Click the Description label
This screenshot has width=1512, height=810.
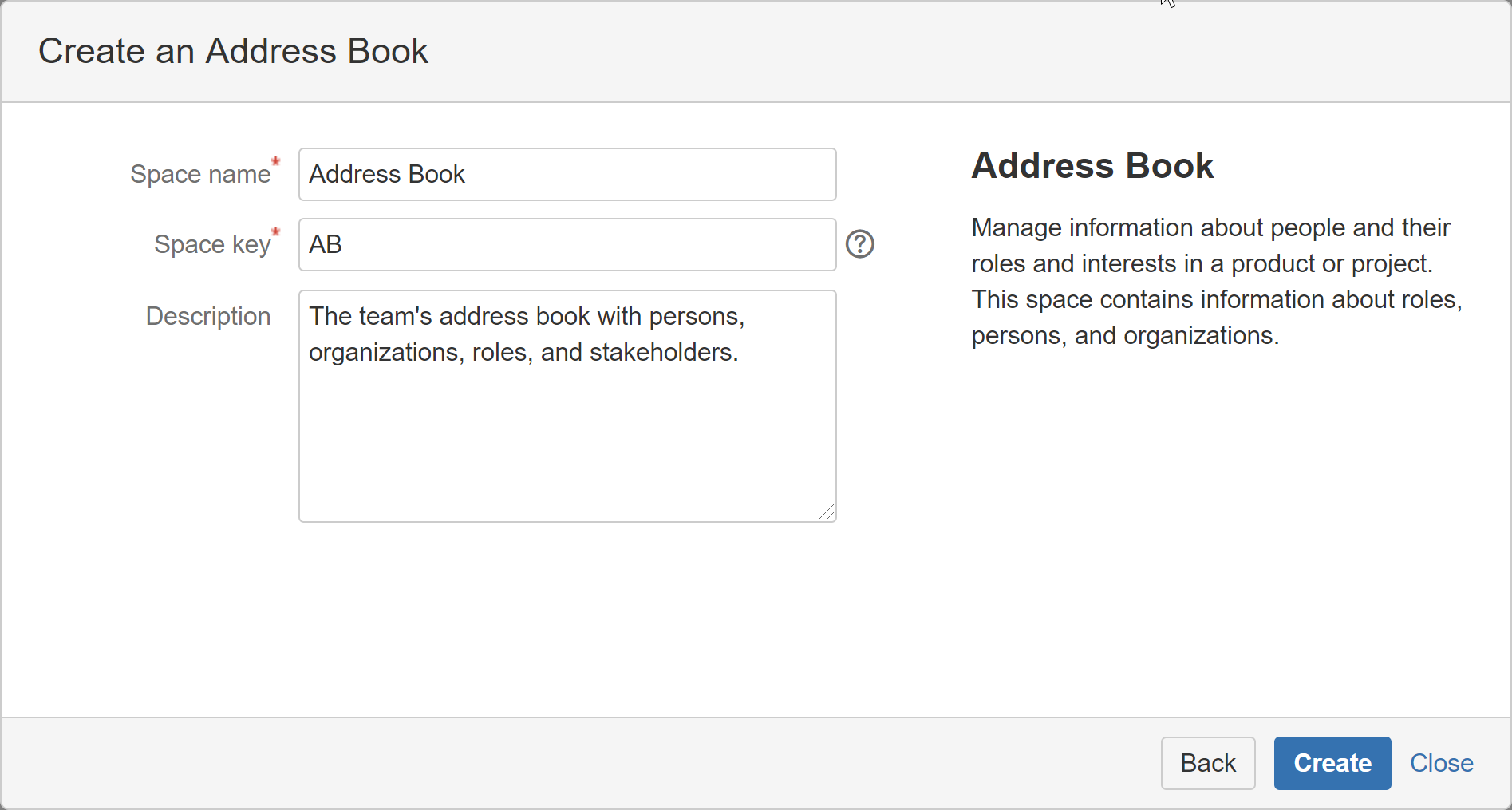tap(208, 316)
